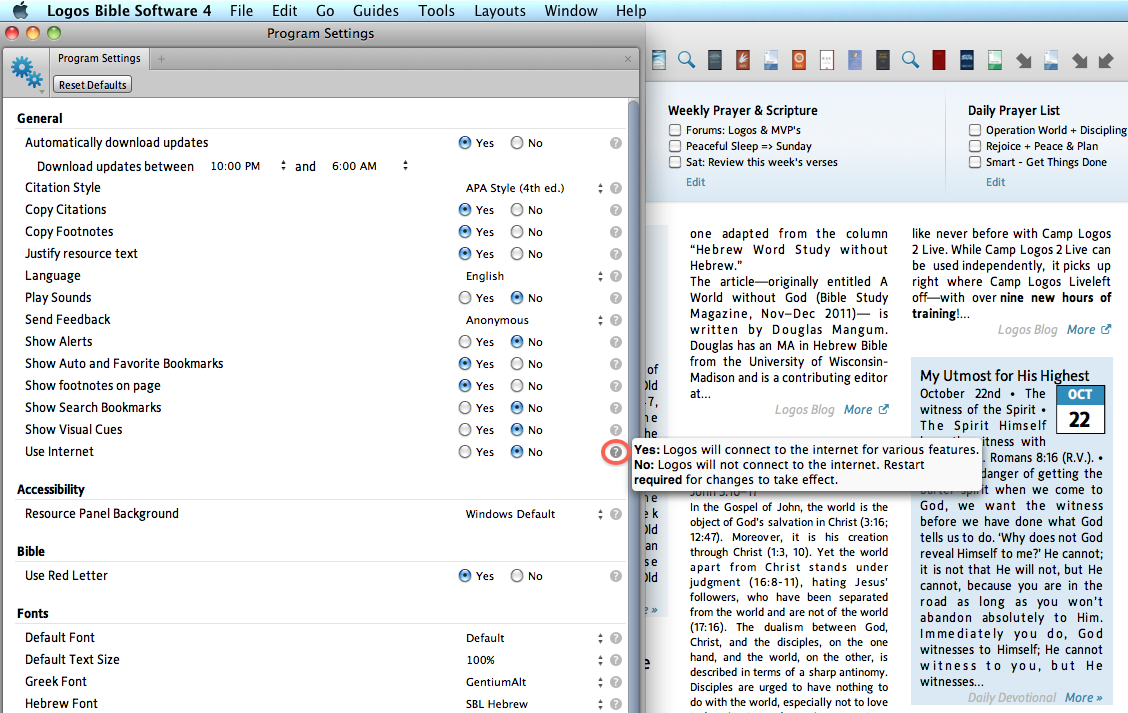
Task: Click help icon for Play Sounds
Action: tap(616, 298)
